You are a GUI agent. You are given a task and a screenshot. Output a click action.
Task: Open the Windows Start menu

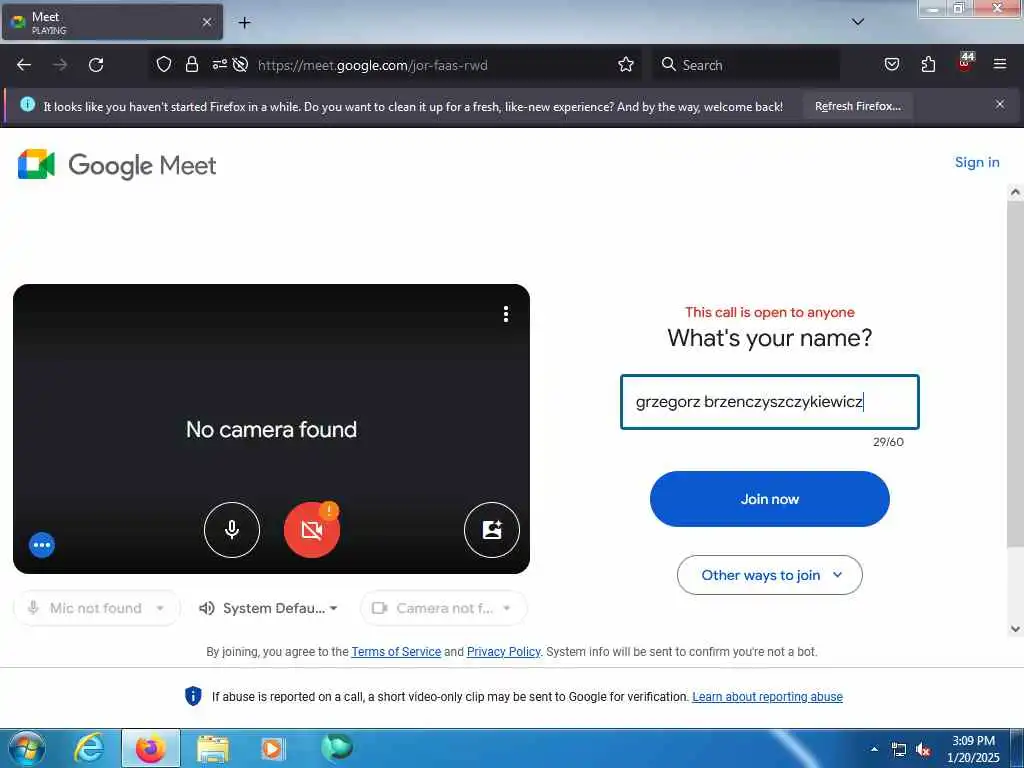(26, 748)
